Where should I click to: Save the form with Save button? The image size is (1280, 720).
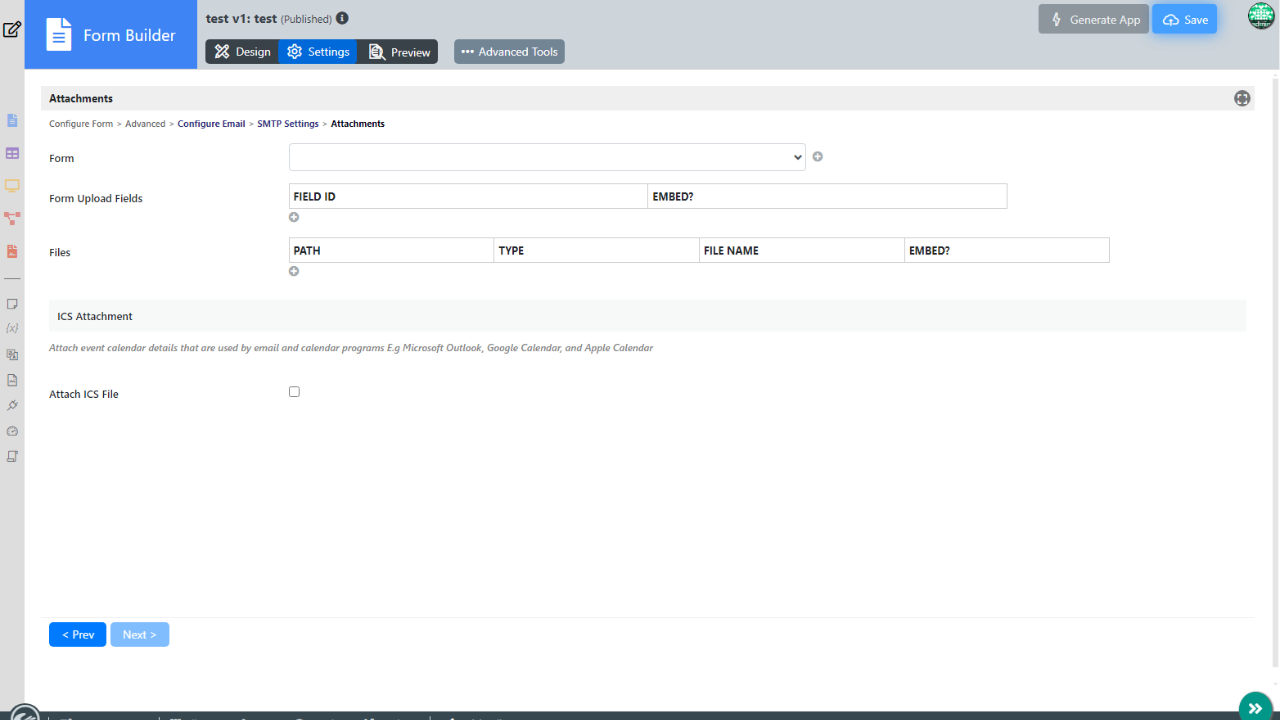click(x=1184, y=19)
